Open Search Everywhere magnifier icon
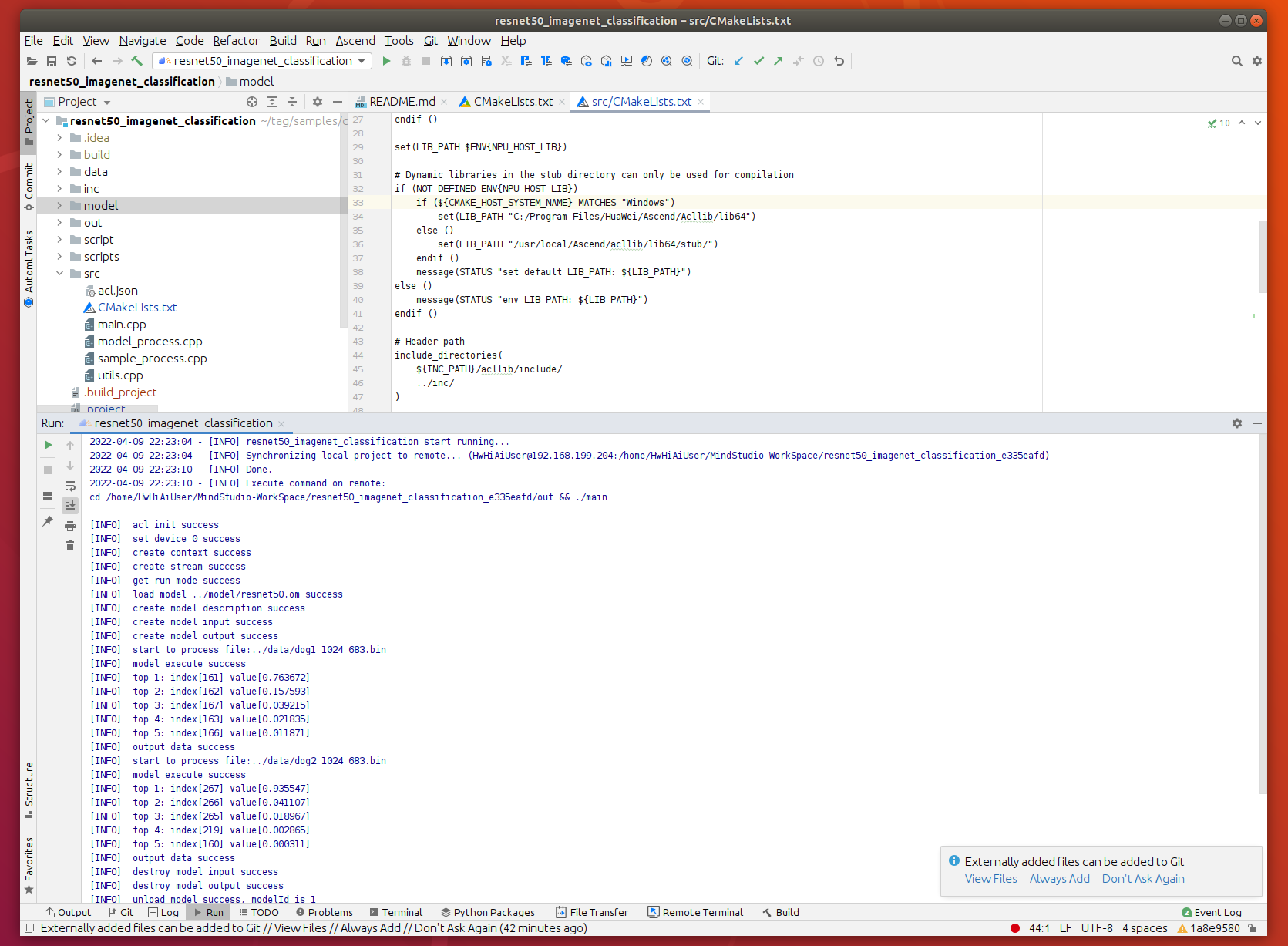 (x=1236, y=61)
